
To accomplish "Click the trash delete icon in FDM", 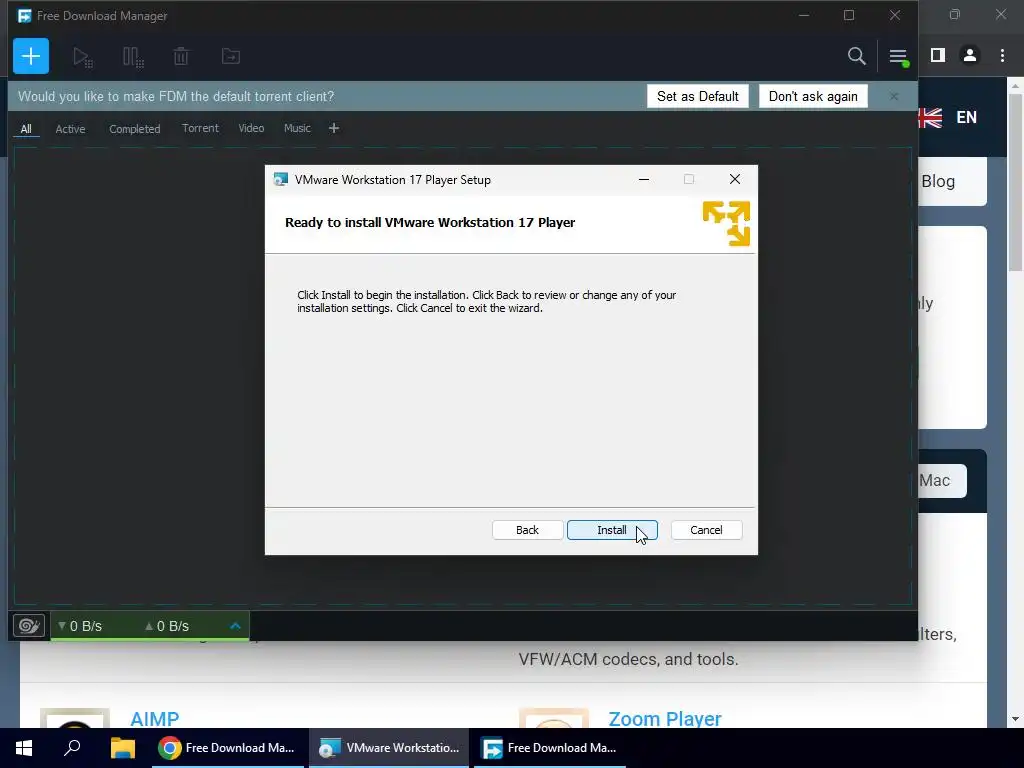I will tap(181, 57).
